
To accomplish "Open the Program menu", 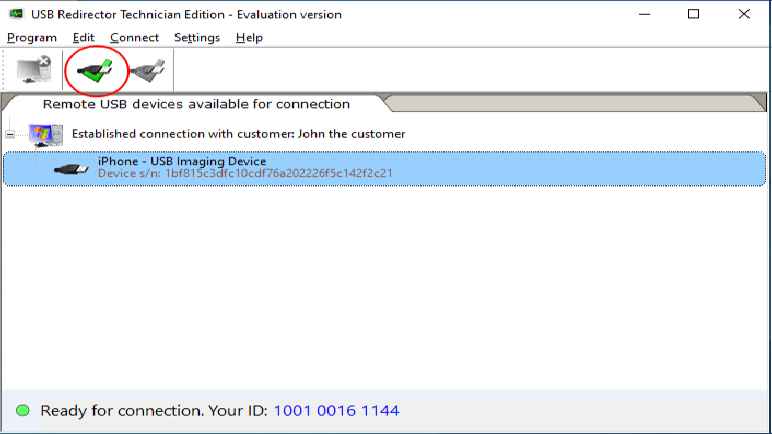I will [31, 37].
